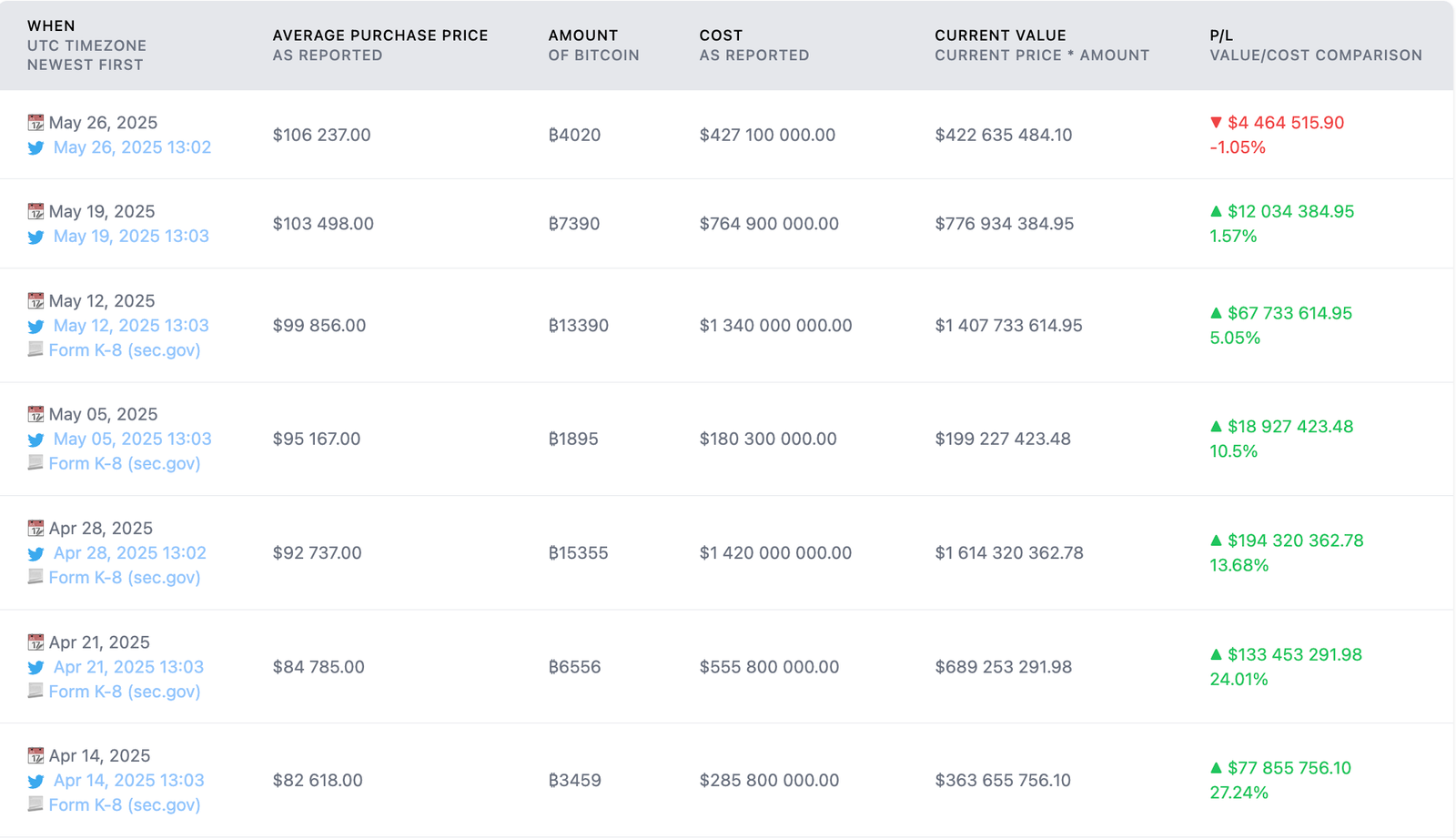Select the May 19, 2025 13:03 tweet link
The height and width of the screenshot is (839, 1456).
132,236
